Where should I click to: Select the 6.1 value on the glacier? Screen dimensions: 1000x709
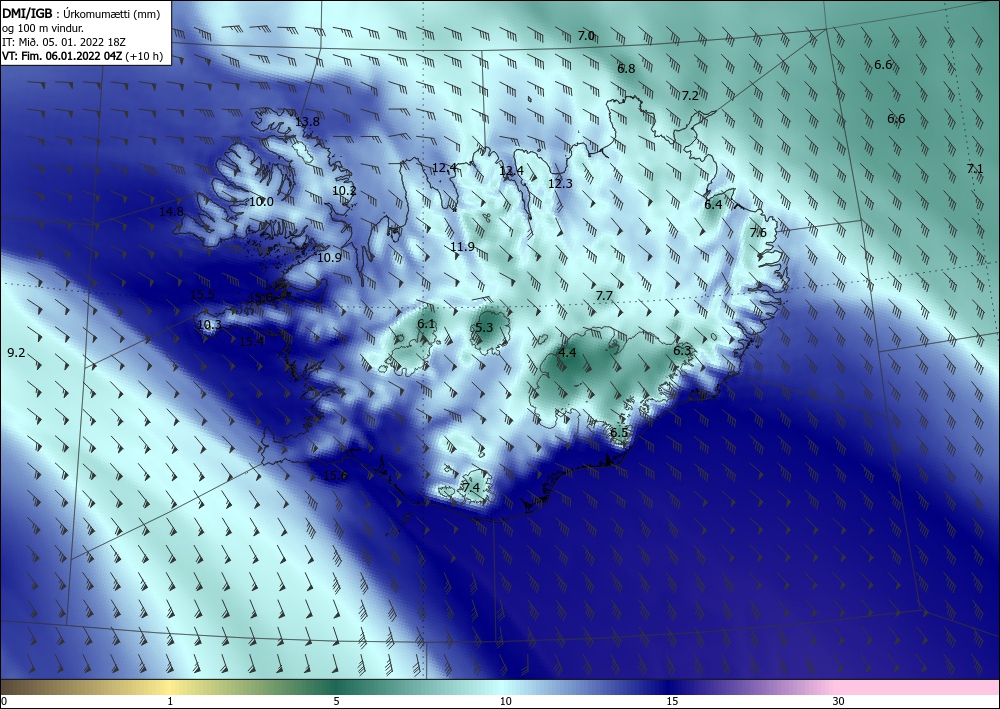[426, 324]
